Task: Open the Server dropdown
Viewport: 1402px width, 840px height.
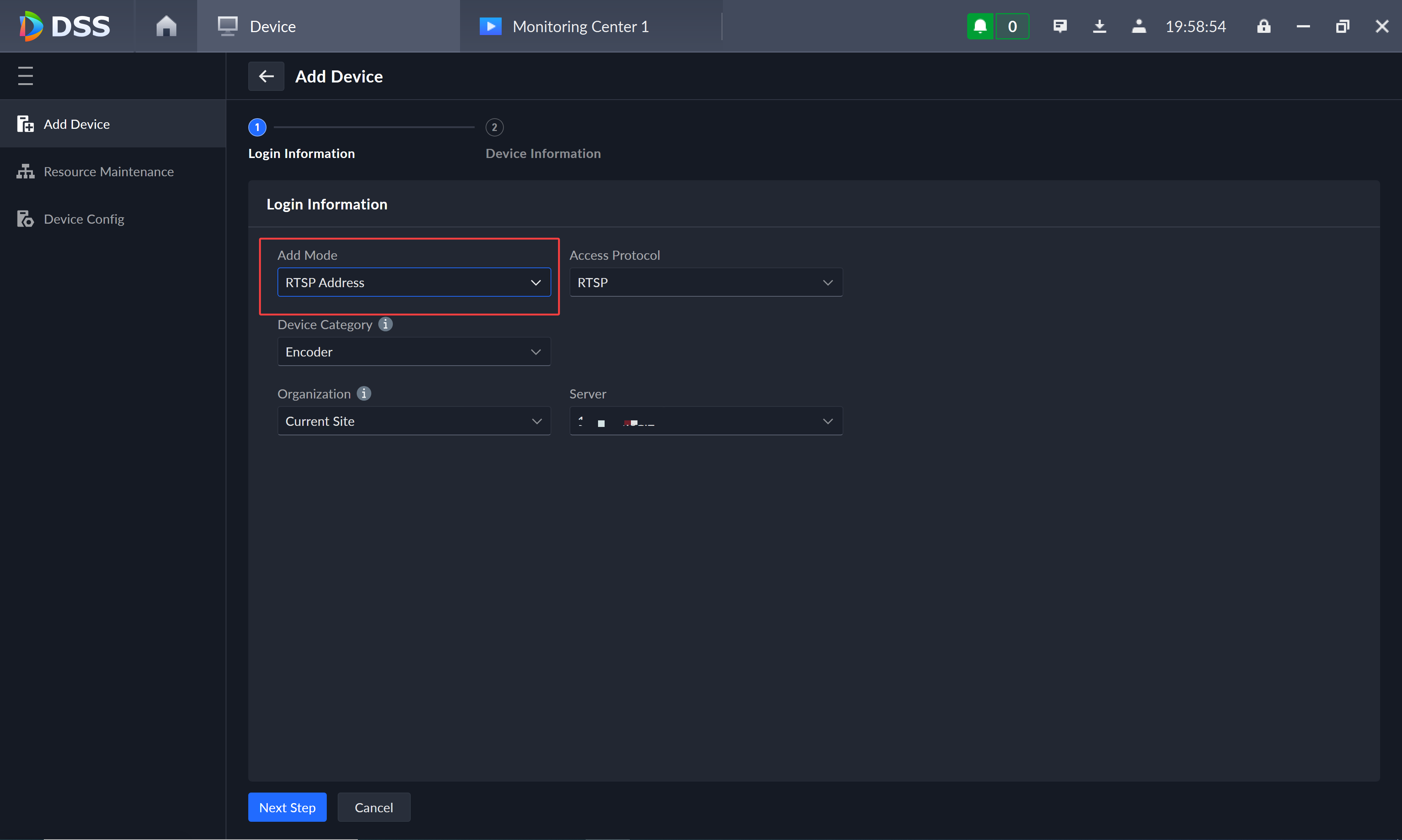Action: pos(706,421)
